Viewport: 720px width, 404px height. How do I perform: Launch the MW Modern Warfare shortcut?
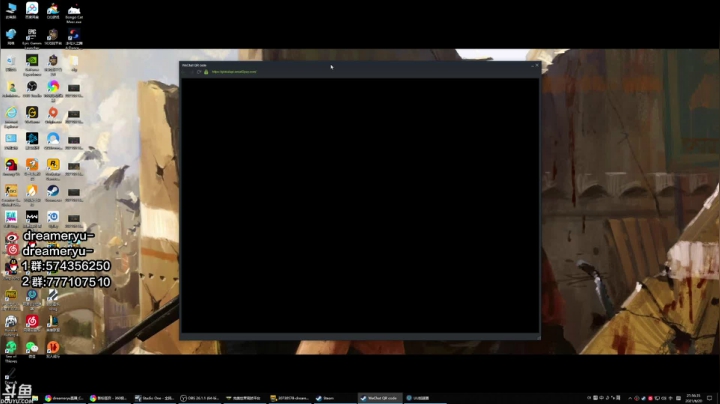(x=32, y=219)
